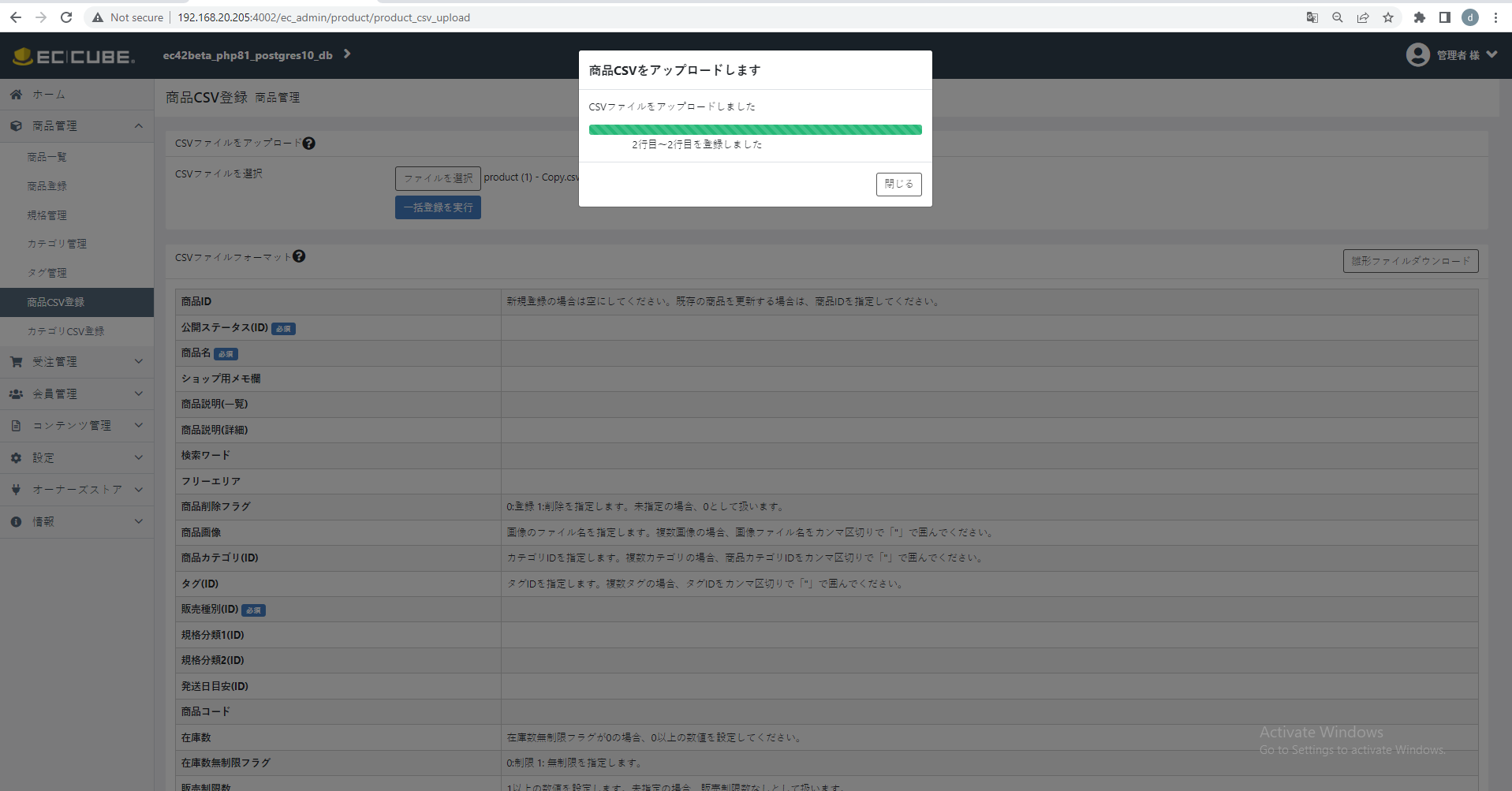This screenshot has width=1512, height=791.
Task: Expand the 設定 sidebar section
Action: click(139, 457)
